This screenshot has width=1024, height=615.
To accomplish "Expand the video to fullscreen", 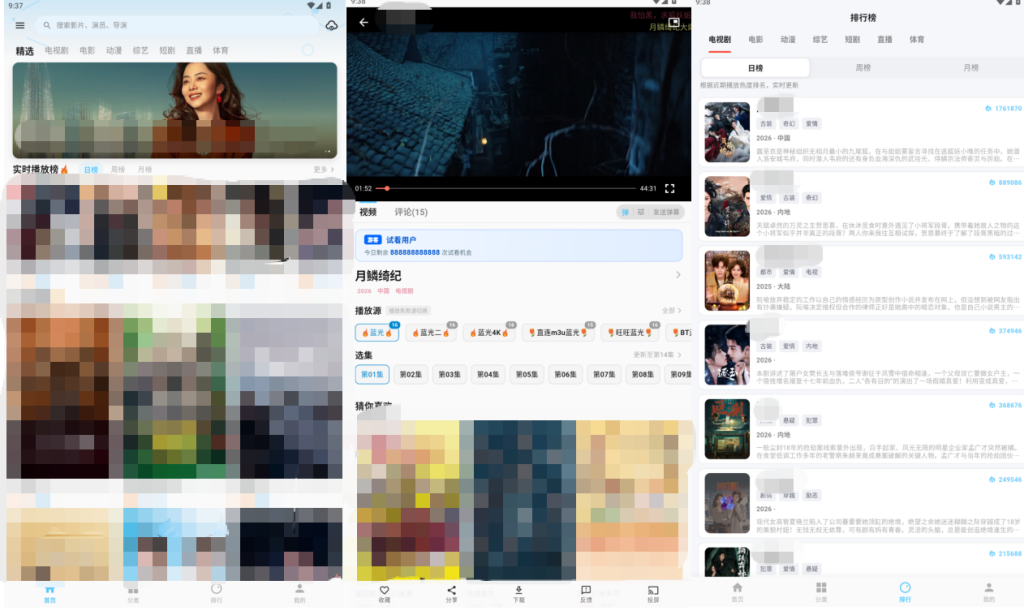I will [x=670, y=188].
